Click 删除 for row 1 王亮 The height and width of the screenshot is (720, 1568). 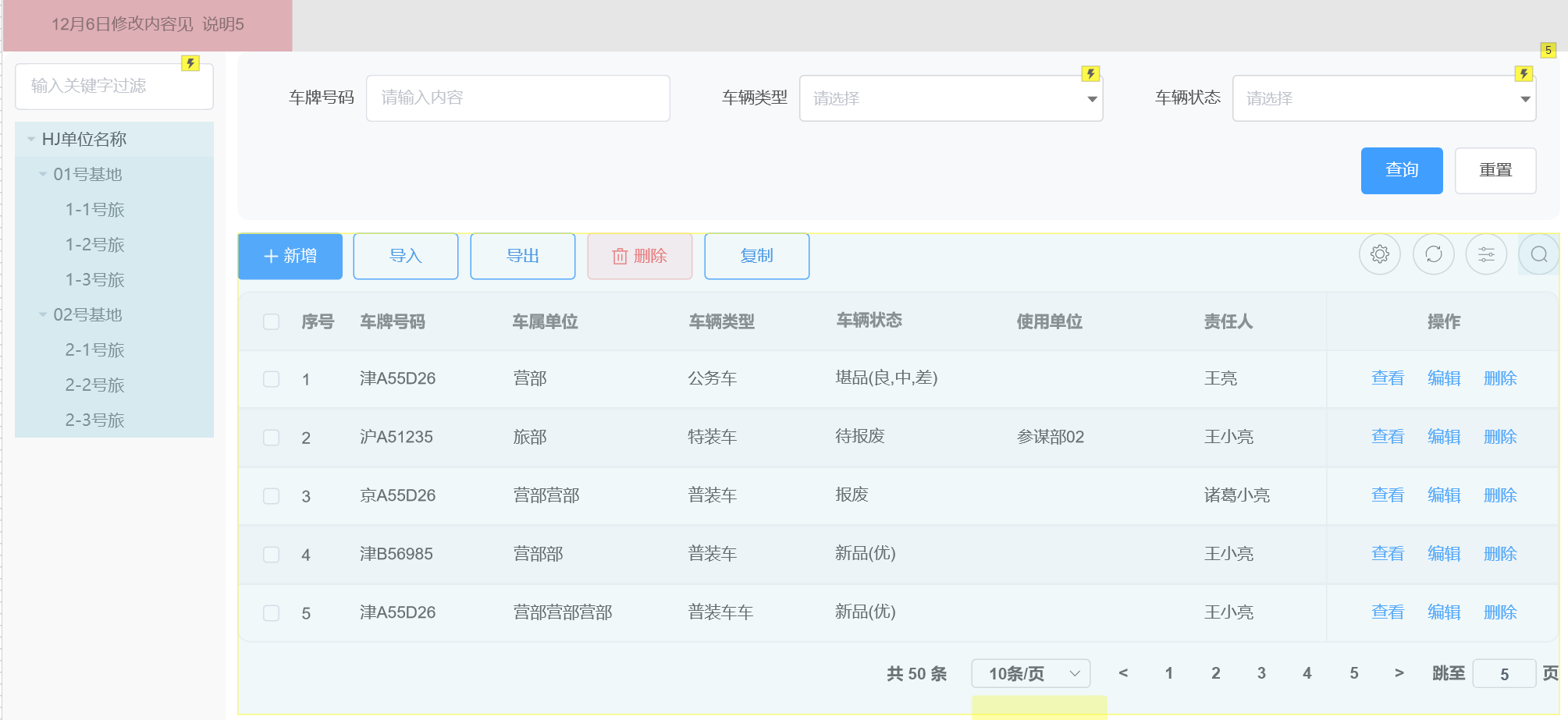[x=1500, y=378]
